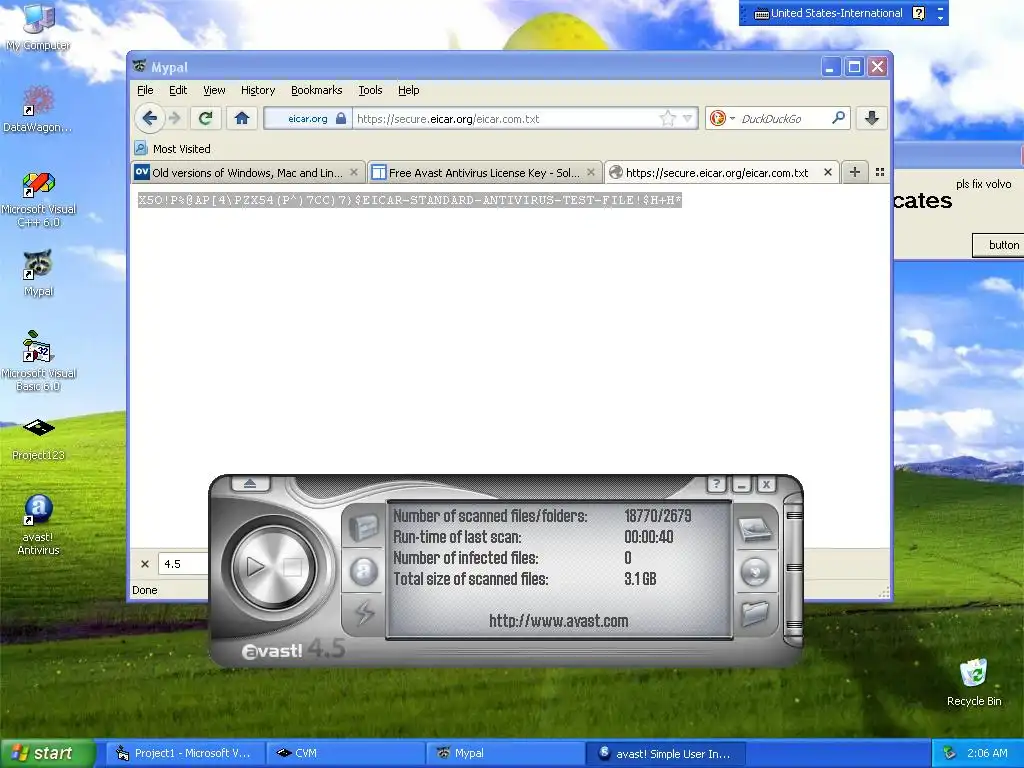Open Microsoft Visual C++ 6.0 shortcut
This screenshot has height=768, width=1024.
pos(39,199)
